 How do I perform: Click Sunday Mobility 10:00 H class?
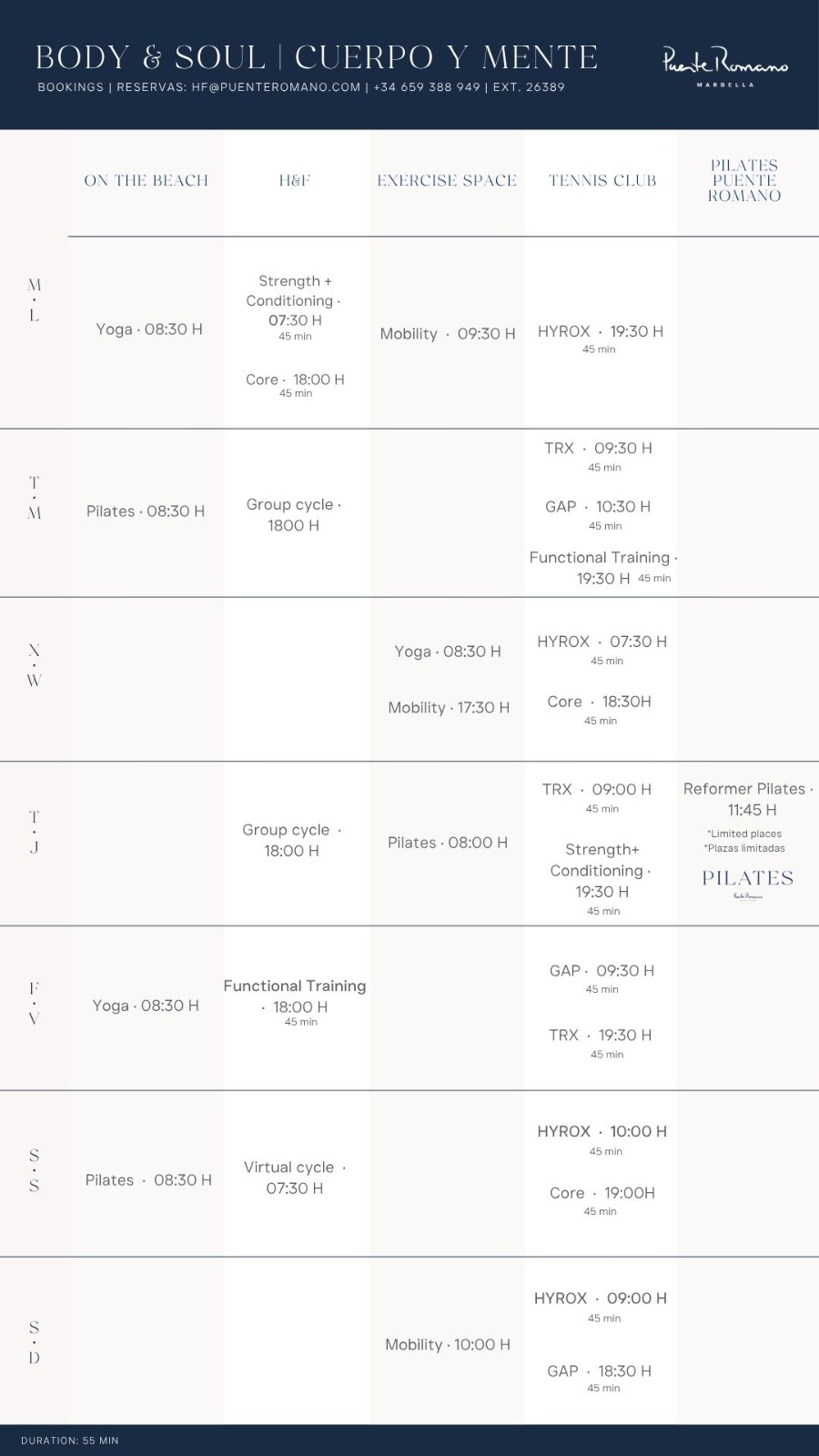point(448,1345)
